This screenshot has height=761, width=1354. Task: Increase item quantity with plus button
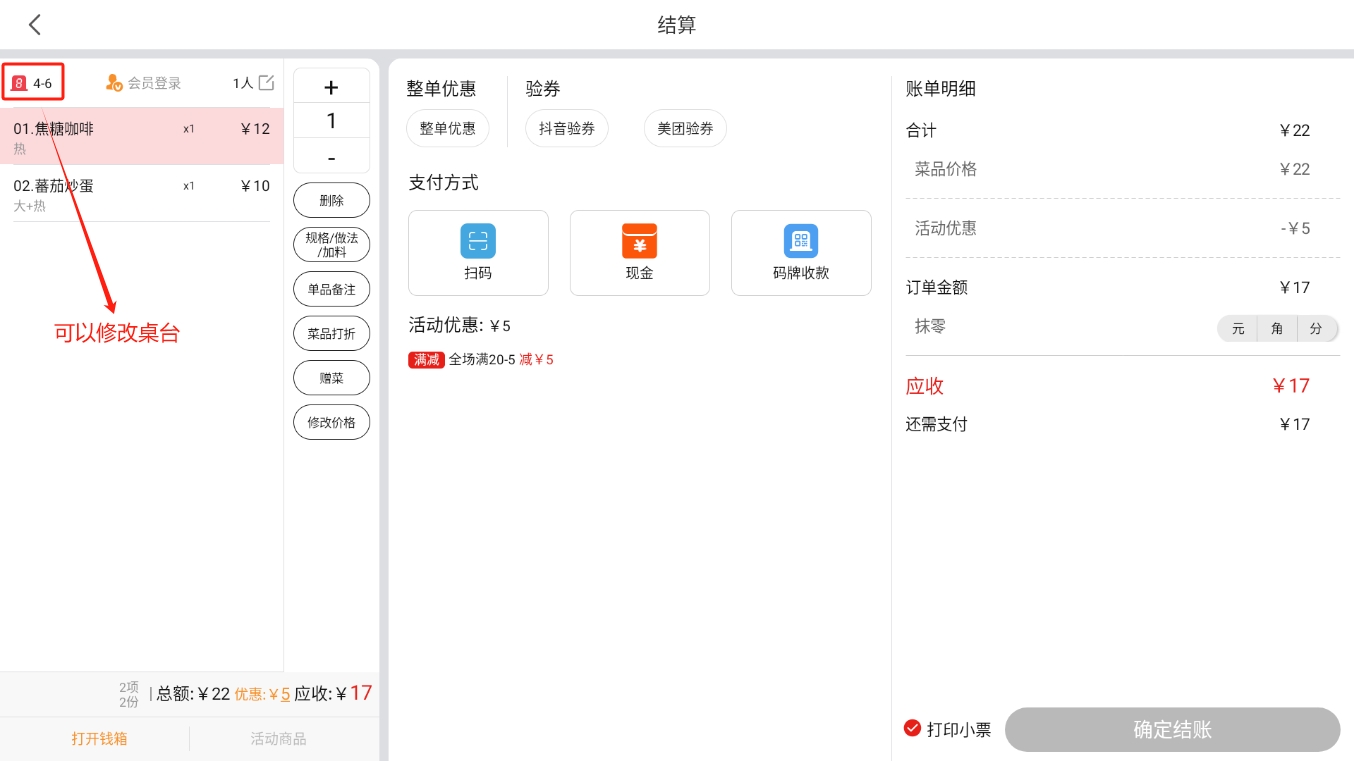(331, 88)
